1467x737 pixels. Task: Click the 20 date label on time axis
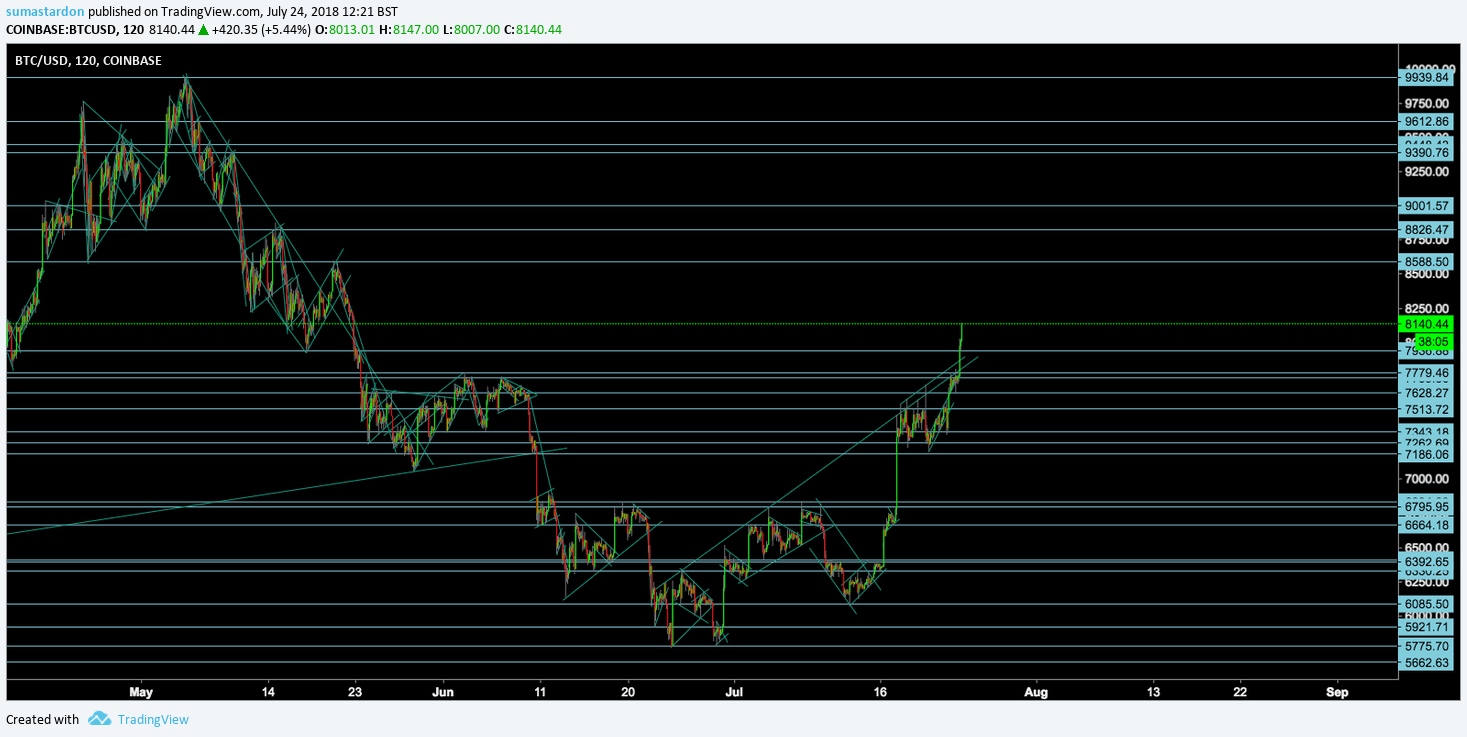tap(628, 691)
